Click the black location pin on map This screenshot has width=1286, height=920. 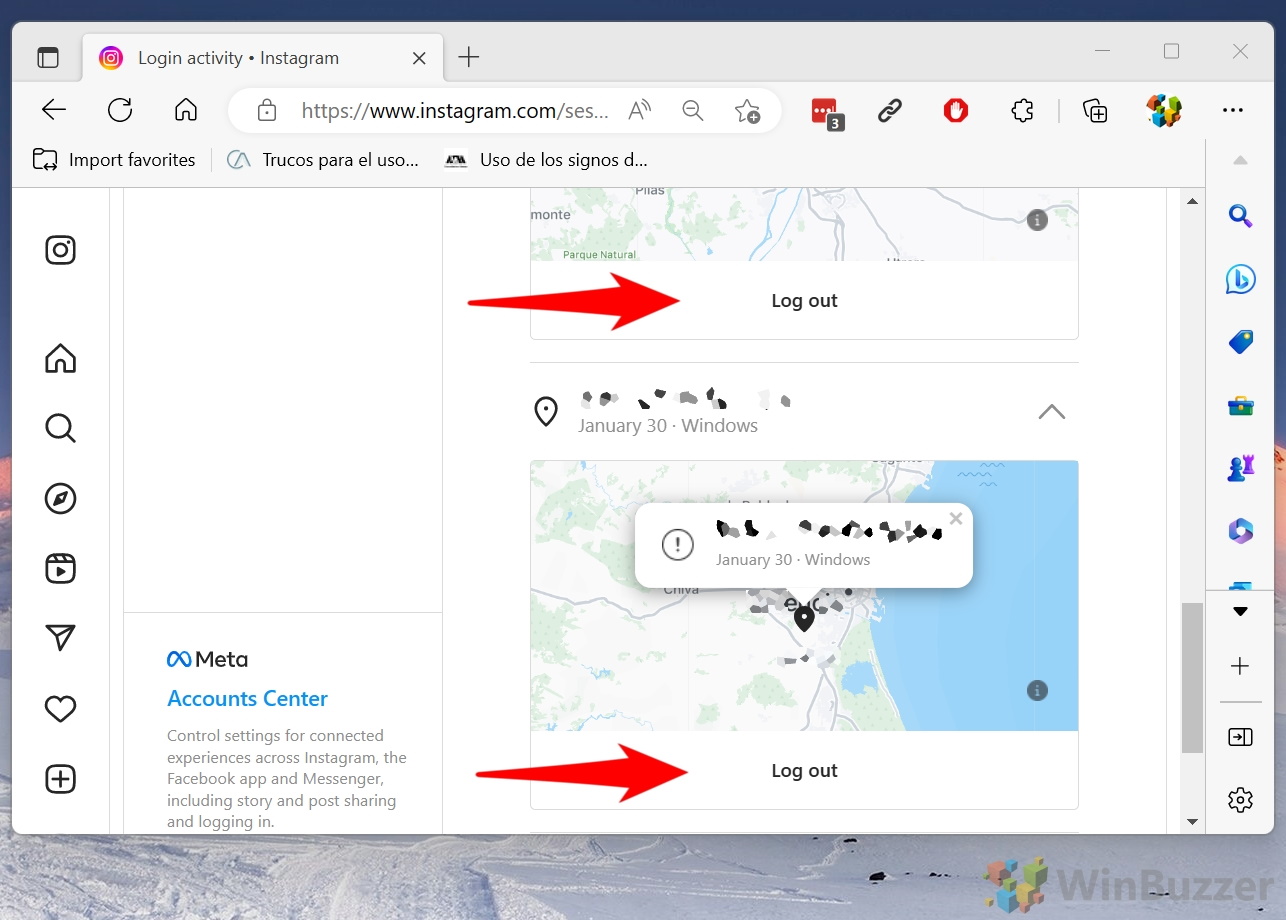click(804, 619)
